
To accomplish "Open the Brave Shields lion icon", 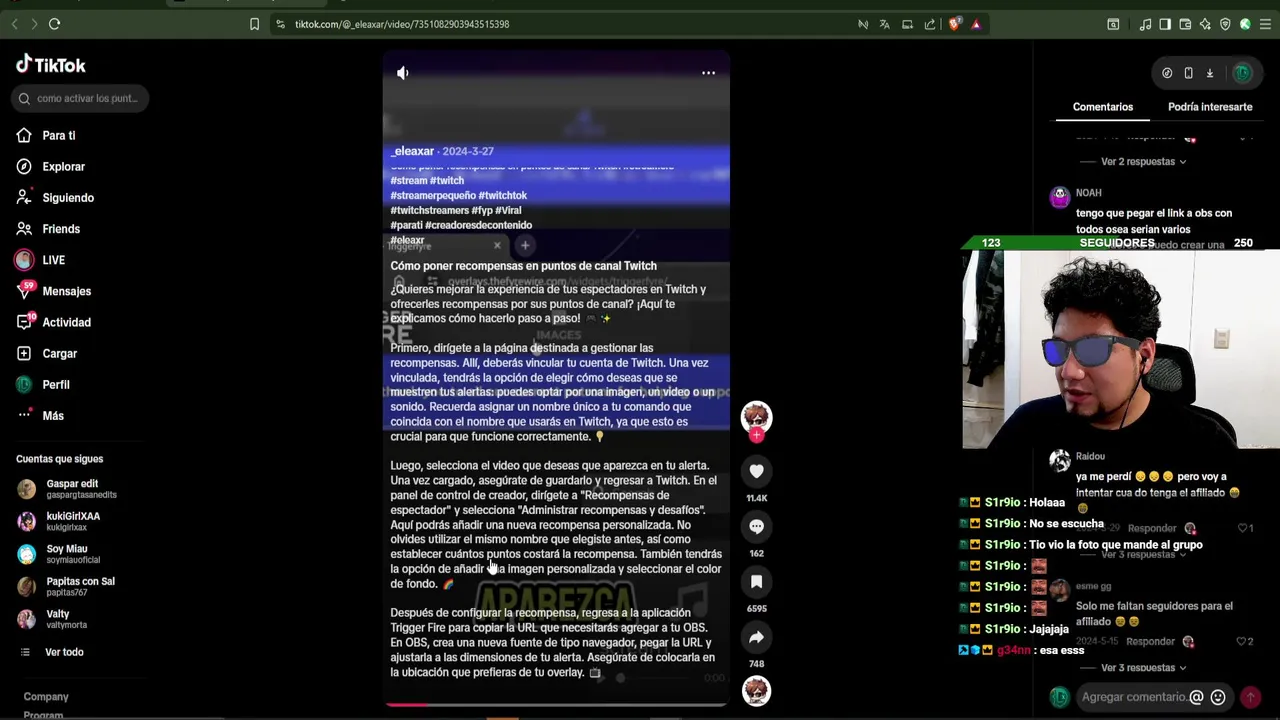I will click(954, 24).
